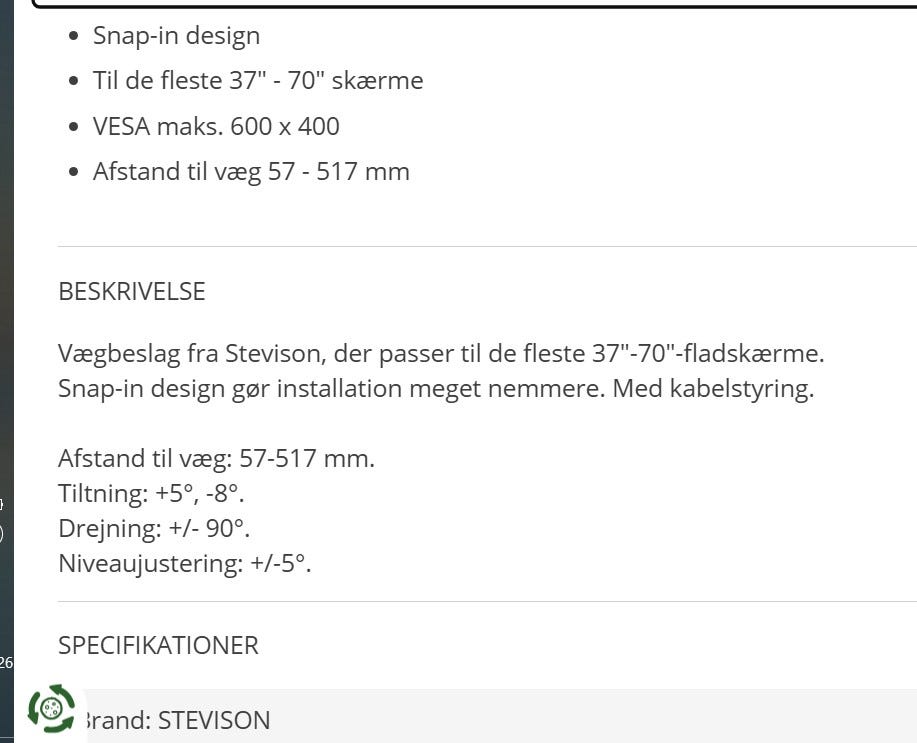
Task: Open the green cookie consent icon
Action: click(51, 708)
